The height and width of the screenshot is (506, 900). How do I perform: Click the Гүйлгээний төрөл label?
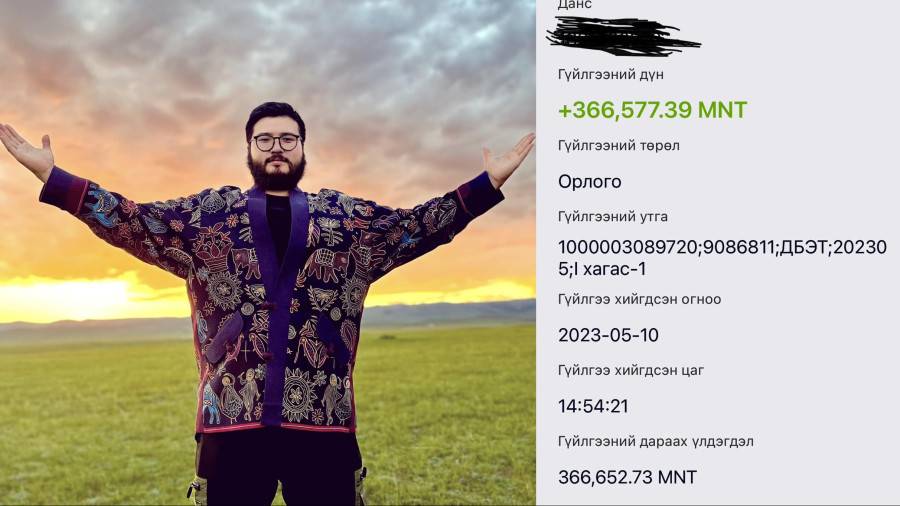(x=619, y=146)
